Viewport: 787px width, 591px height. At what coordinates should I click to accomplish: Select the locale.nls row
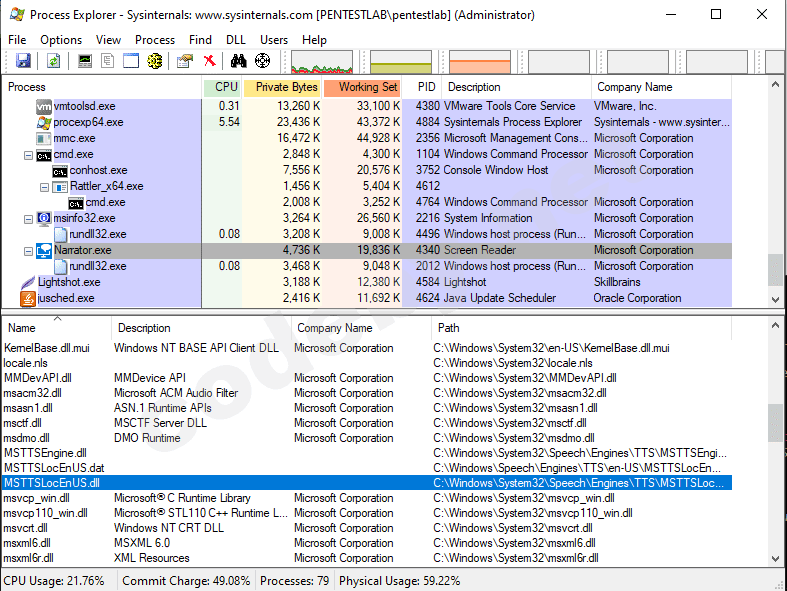pos(367,363)
